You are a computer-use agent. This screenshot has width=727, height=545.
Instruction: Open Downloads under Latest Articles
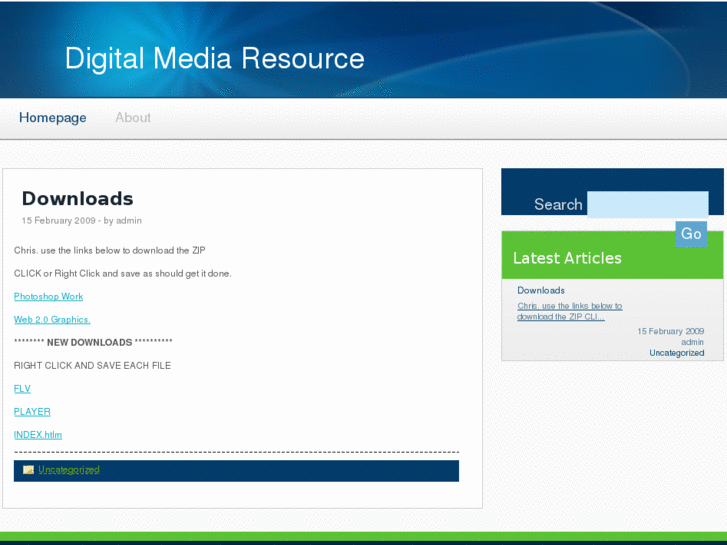(x=541, y=290)
